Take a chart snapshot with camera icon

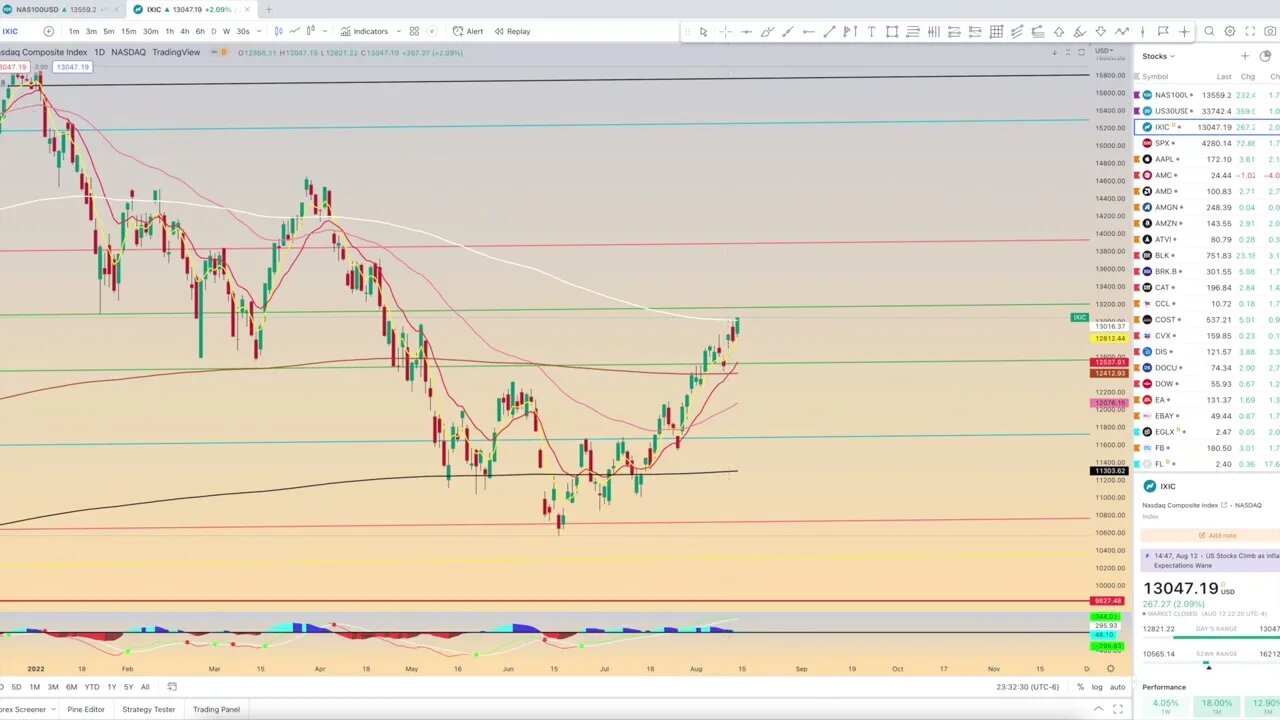click(x=1270, y=31)
